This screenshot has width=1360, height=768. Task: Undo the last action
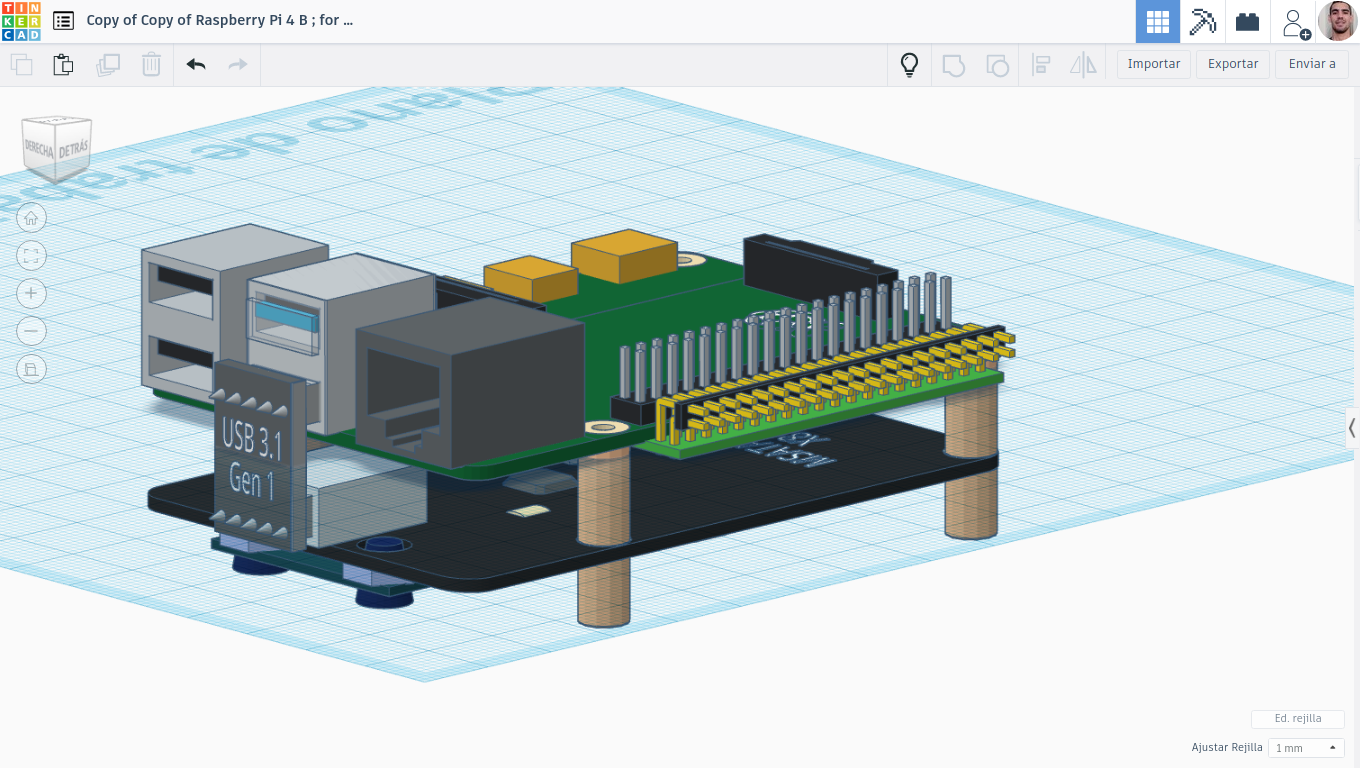click(196, 65)
